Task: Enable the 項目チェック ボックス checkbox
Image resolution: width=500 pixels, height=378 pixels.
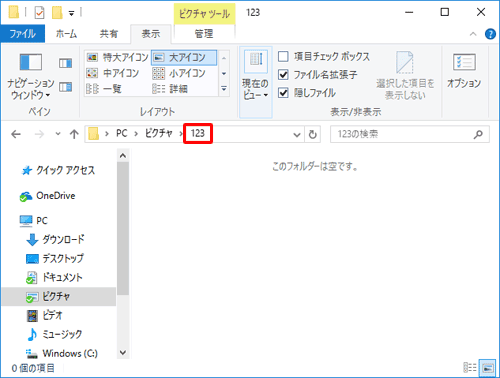Action: 283,56
